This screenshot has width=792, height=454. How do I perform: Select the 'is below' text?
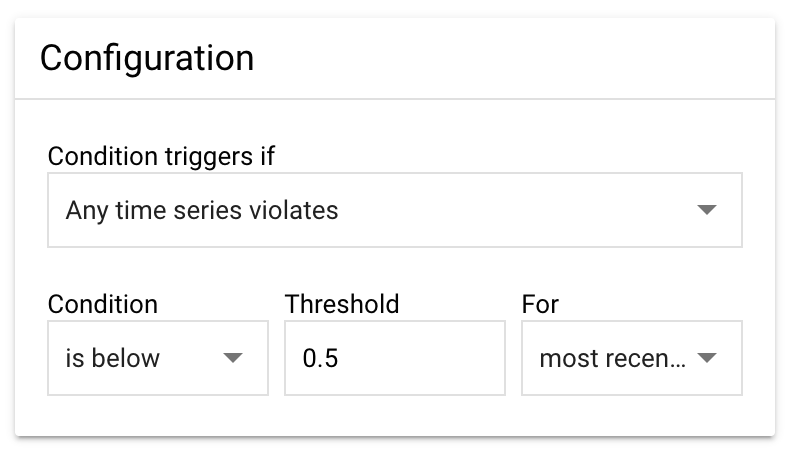click(x=113, y=357)
